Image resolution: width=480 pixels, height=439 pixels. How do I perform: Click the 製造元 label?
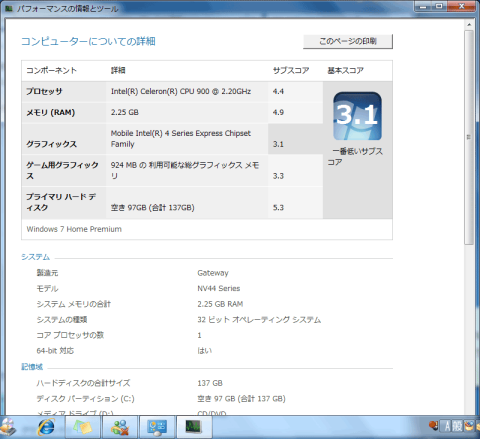pyautogui.click(x=47, y=273)
